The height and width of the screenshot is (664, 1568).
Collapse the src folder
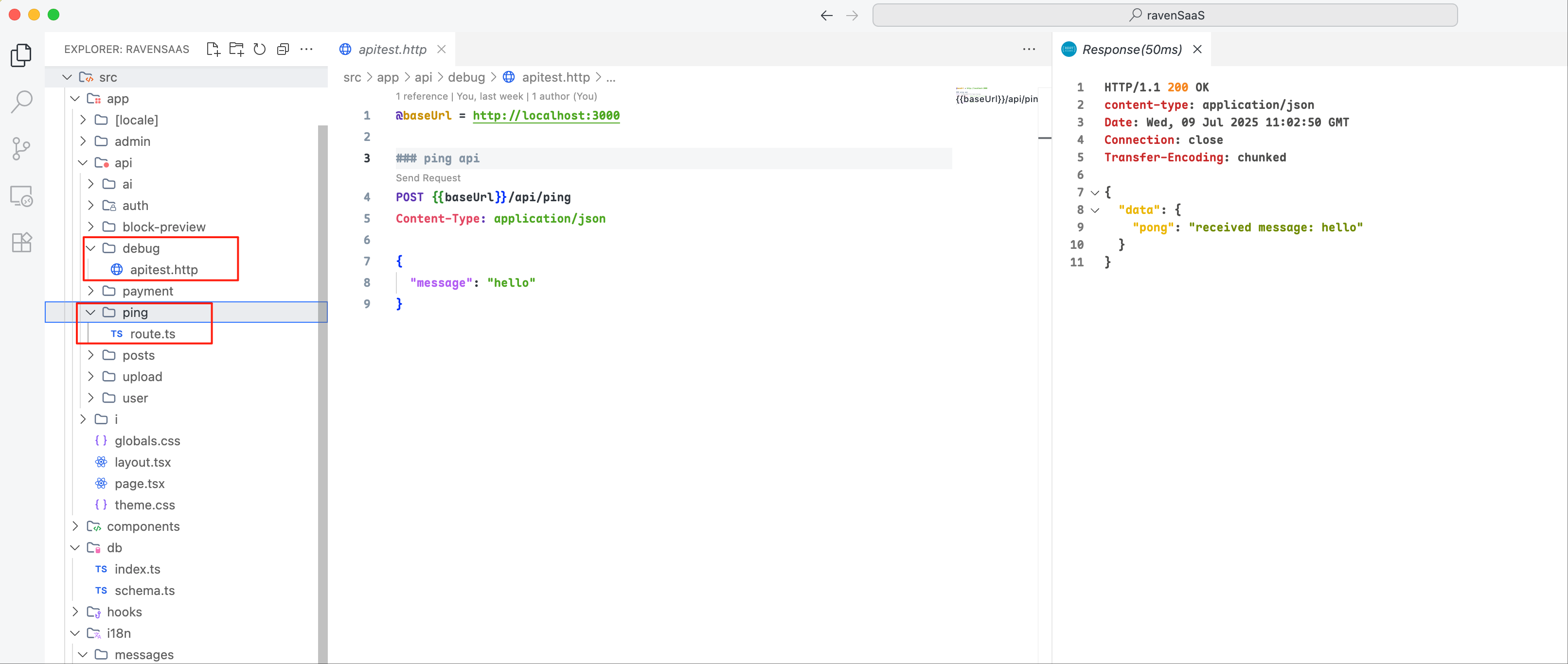tap(68, 77)
